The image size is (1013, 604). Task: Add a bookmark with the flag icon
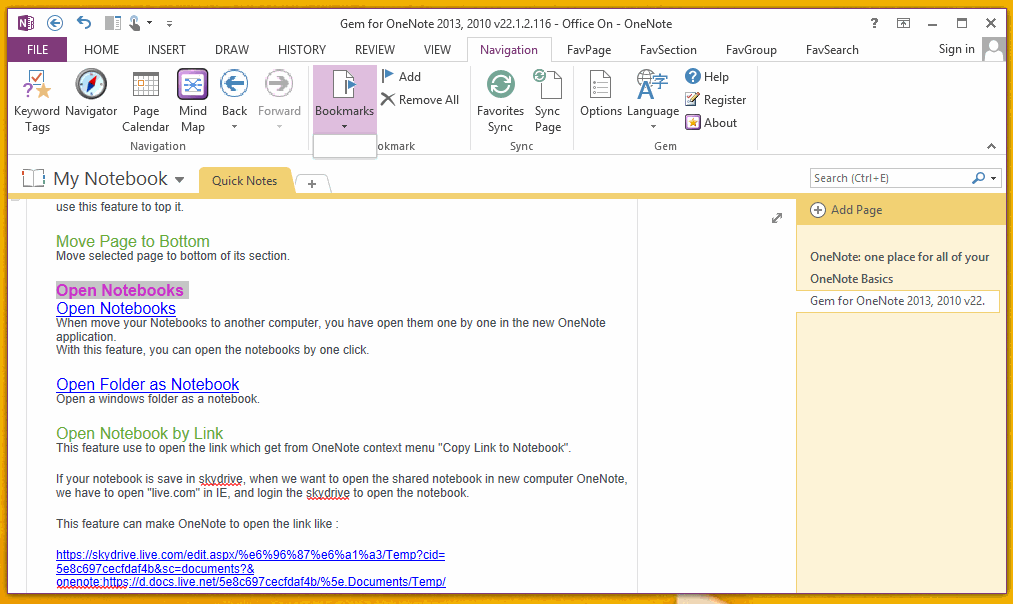(x=401, y=76)
